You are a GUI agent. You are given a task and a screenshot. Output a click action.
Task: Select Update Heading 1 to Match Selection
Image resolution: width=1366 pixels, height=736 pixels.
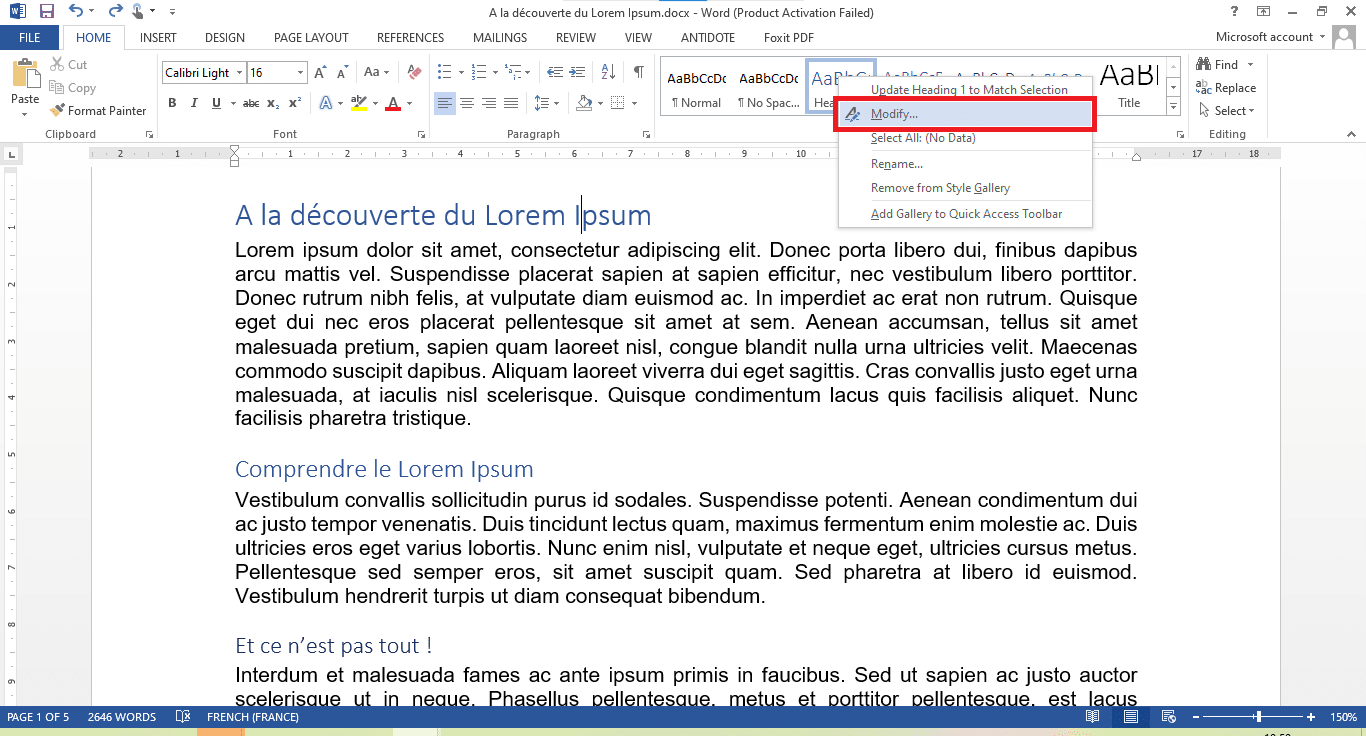(967, 90)
